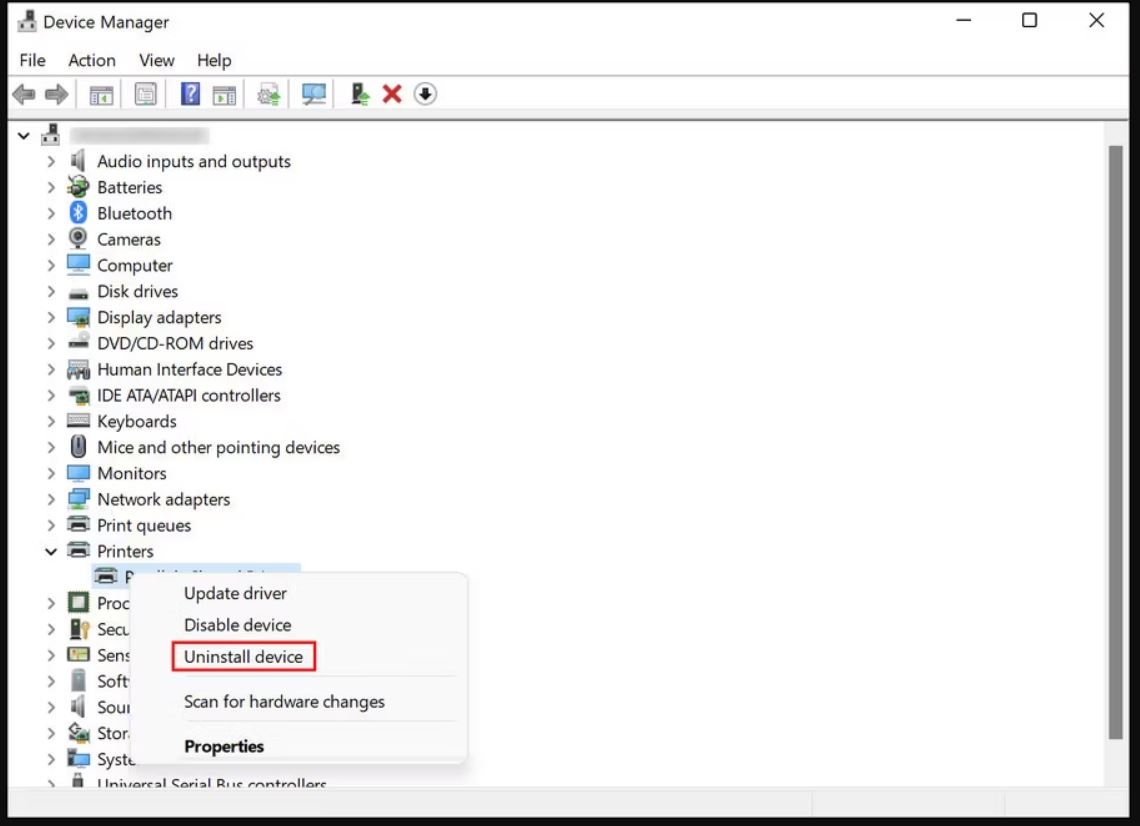Image resolution: width=1140 pixels, height=826 pixels.
Task: Click scan for hardware changes monitor icon
Action: (x=314, y=94)
